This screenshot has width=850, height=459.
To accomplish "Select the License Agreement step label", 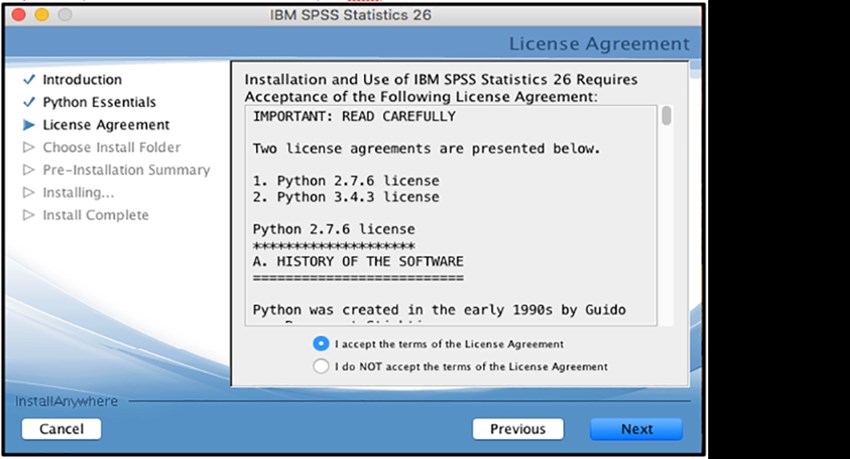I will pyautogui.click(x=106, y=125).
